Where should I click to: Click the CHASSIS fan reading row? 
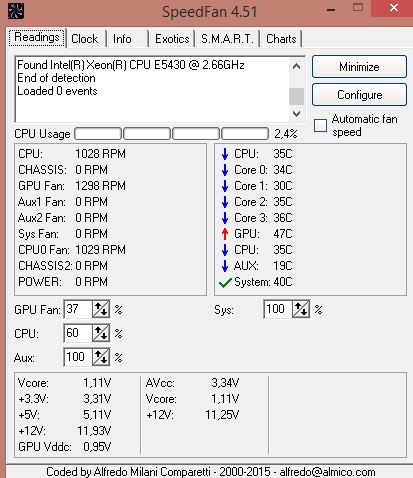63,170
